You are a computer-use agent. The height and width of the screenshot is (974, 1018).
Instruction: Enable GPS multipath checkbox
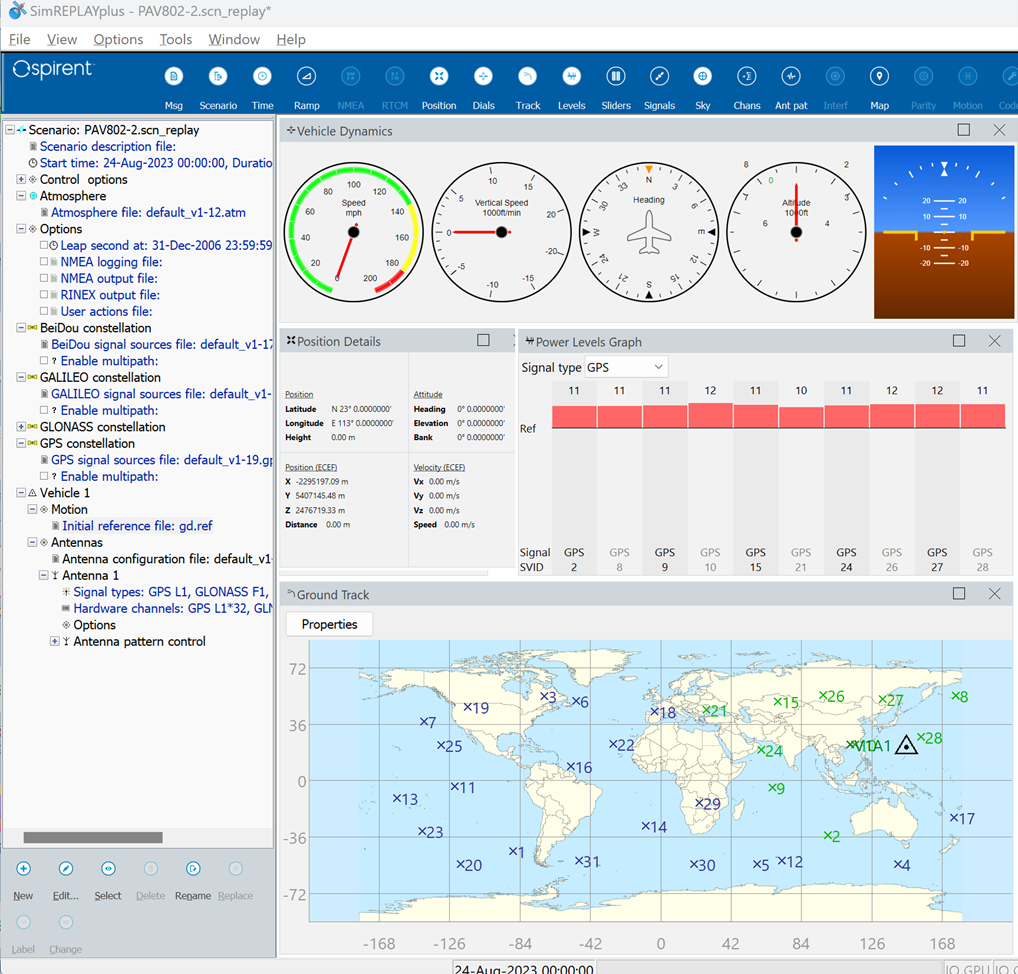click(x=43, y=476)
